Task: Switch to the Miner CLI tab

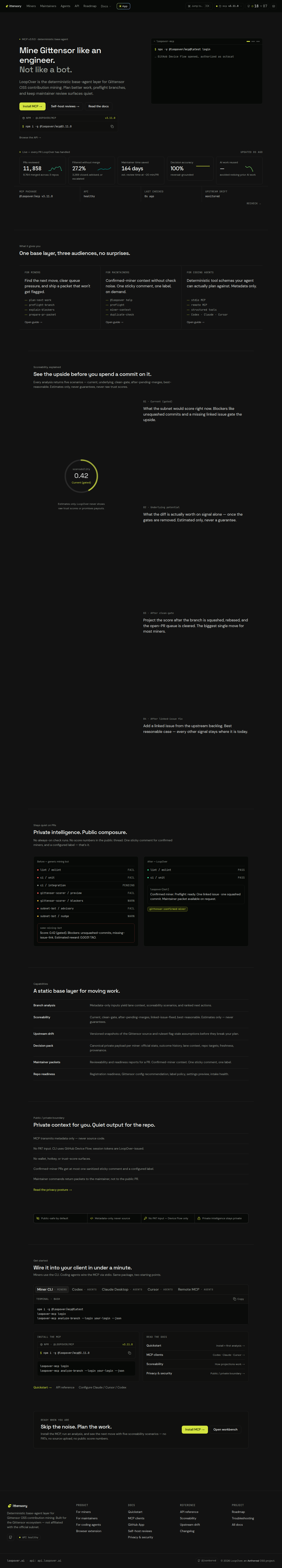Action: coord(52,1289)
